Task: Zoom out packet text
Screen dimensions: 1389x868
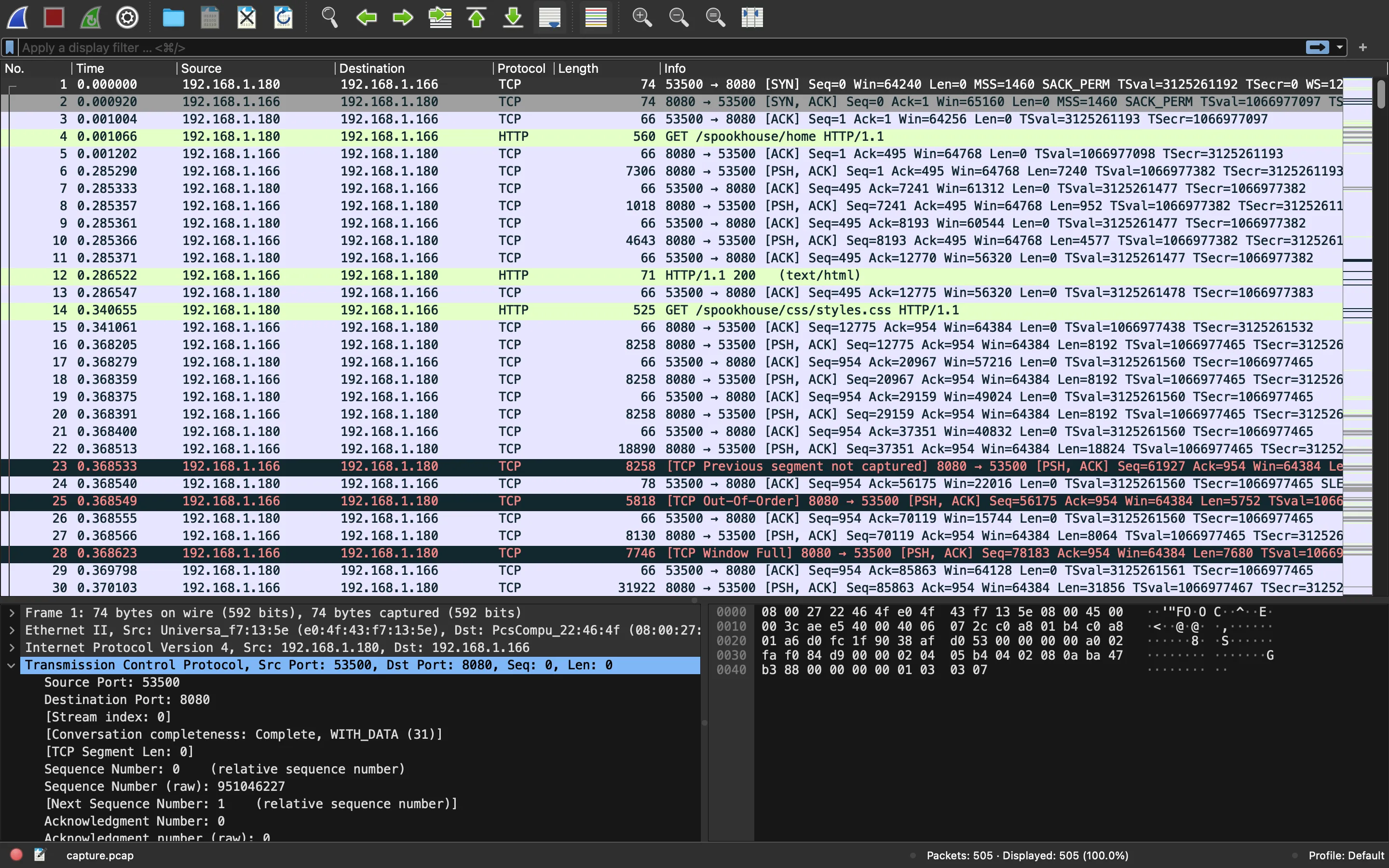Action: 679,18
